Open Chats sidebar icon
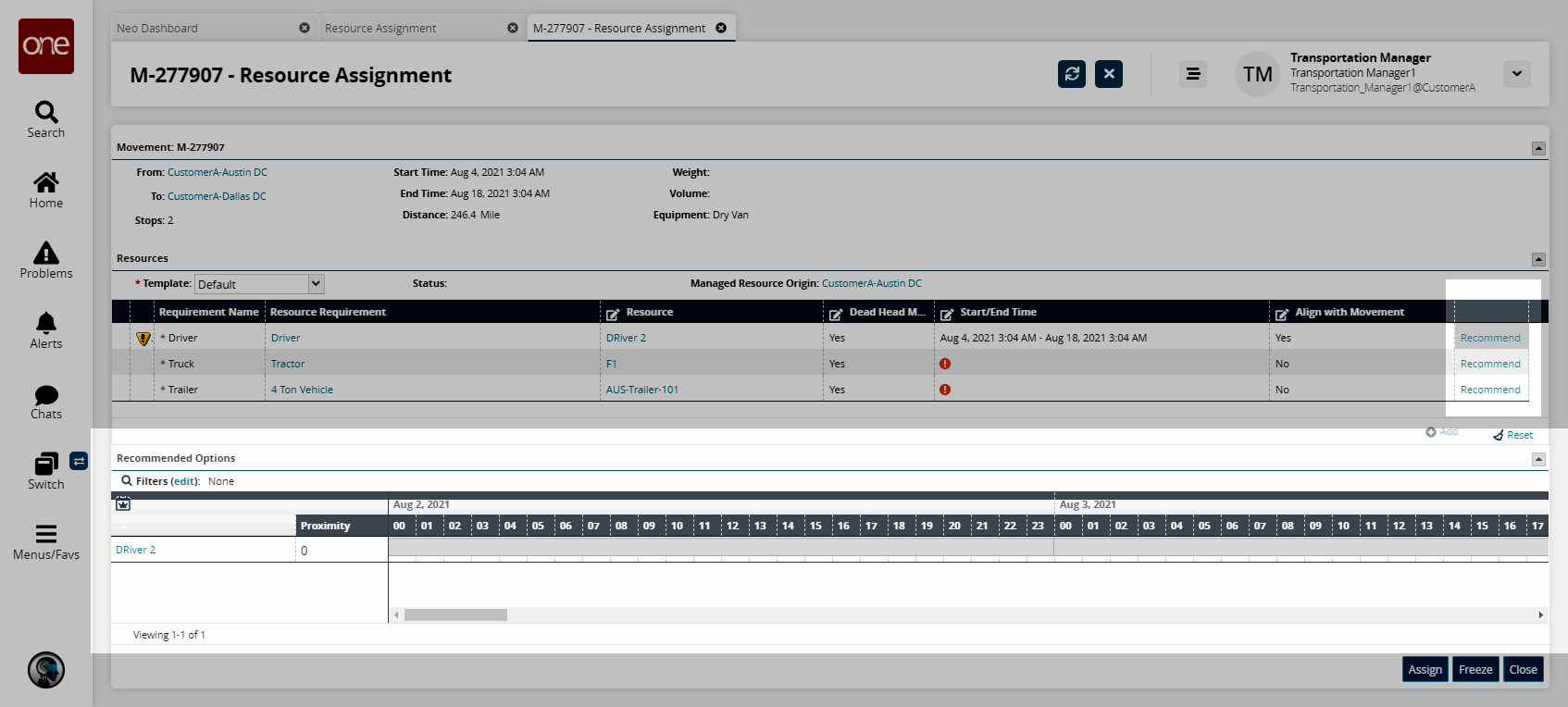Viewport: 1568px width, 707px height. [x=46, y=395]
